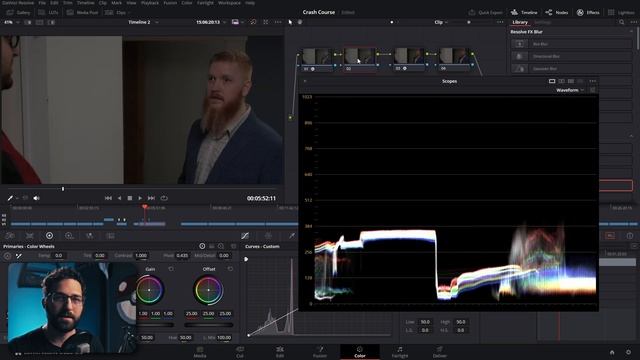Mute viewer audio speaker icon
Image resolution: width=640 pixels, height=360 pixels.
pos(36,198)
